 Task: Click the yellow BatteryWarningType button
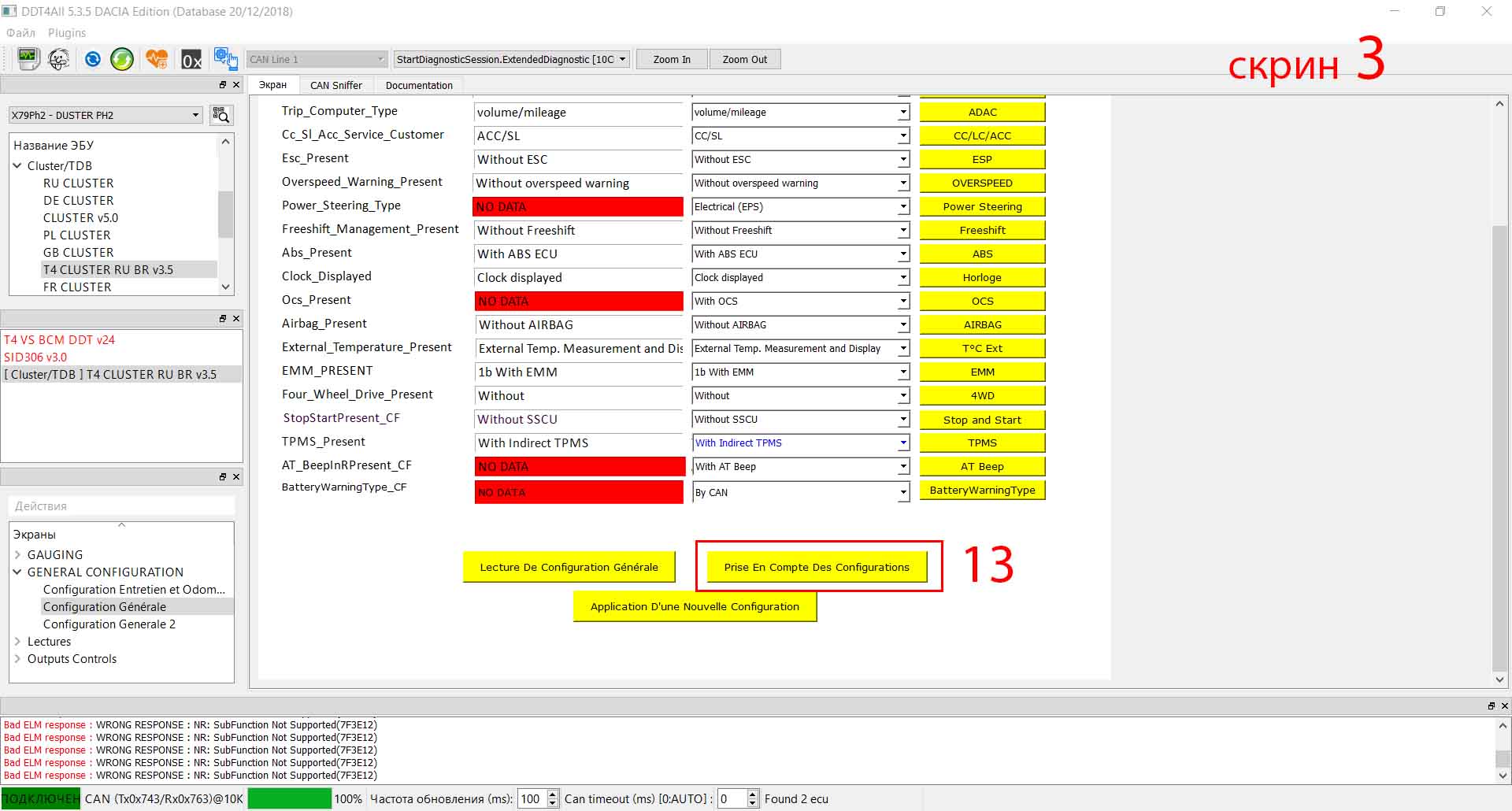983,490
